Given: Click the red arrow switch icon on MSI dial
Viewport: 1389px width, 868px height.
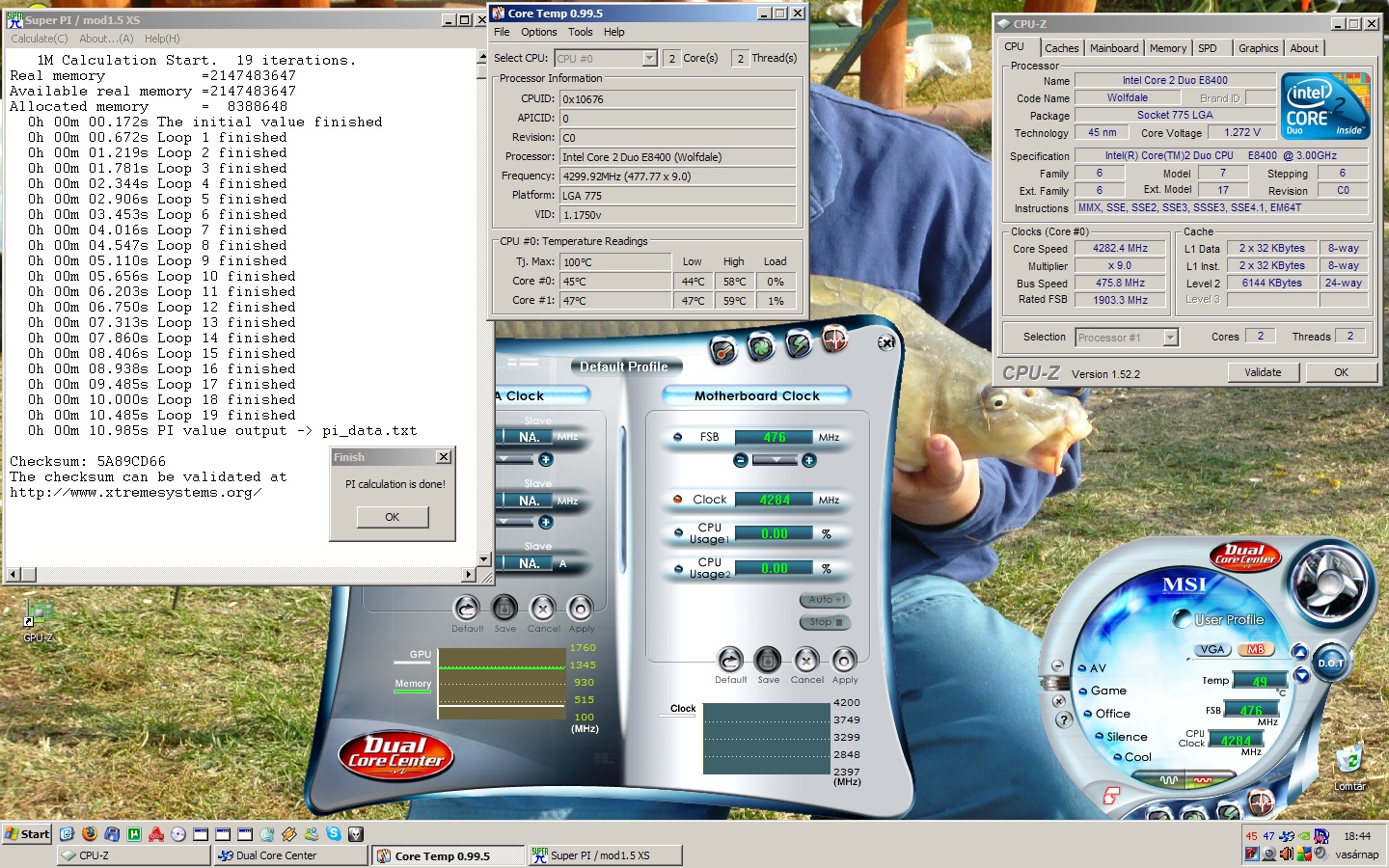Looking at the screenshot, I should coord(1111,796).
